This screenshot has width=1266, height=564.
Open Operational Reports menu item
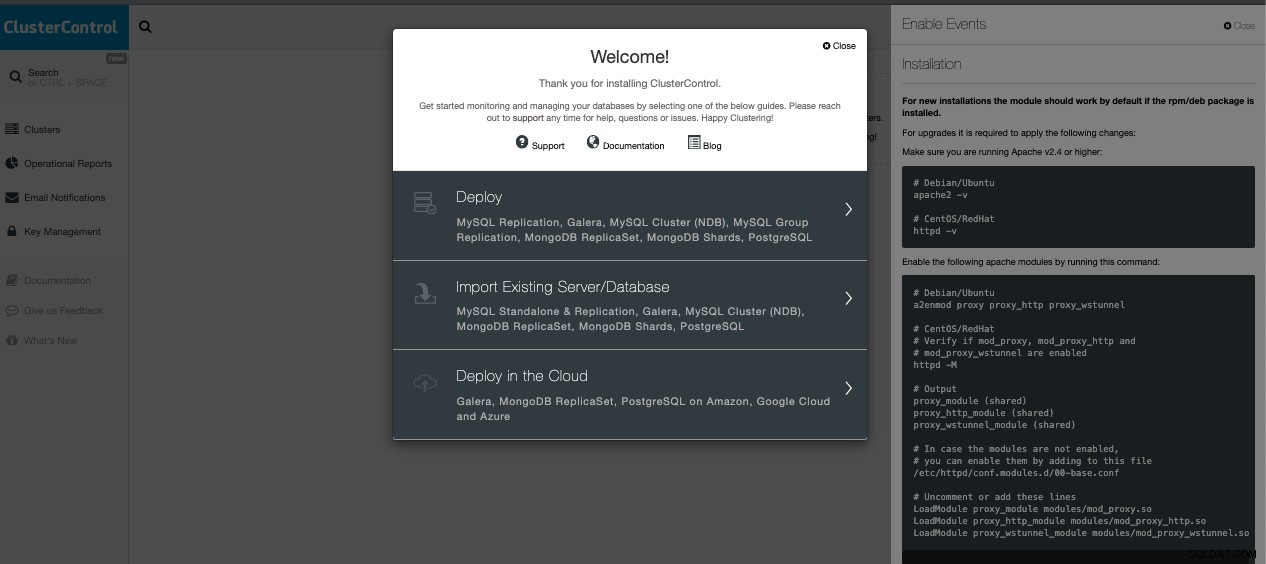[68, 164]
